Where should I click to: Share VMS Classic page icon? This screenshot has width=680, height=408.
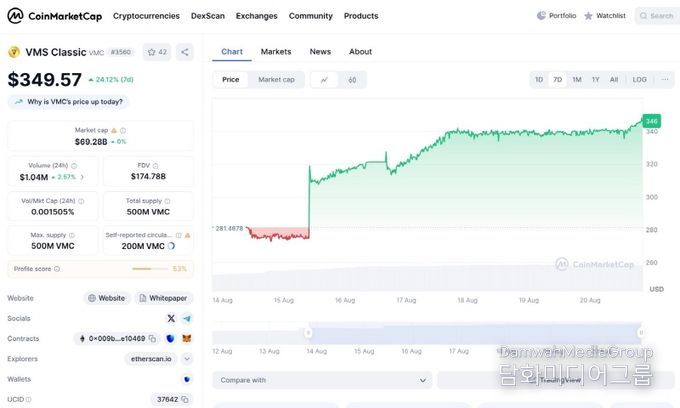(185, 52)
